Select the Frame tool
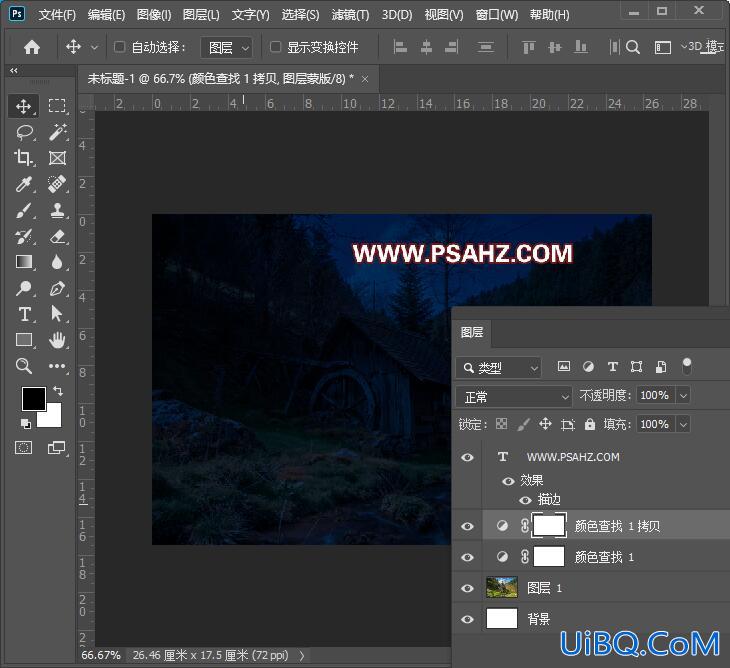Viewport: 730px width, 668px height. click(x=57, y=158)
